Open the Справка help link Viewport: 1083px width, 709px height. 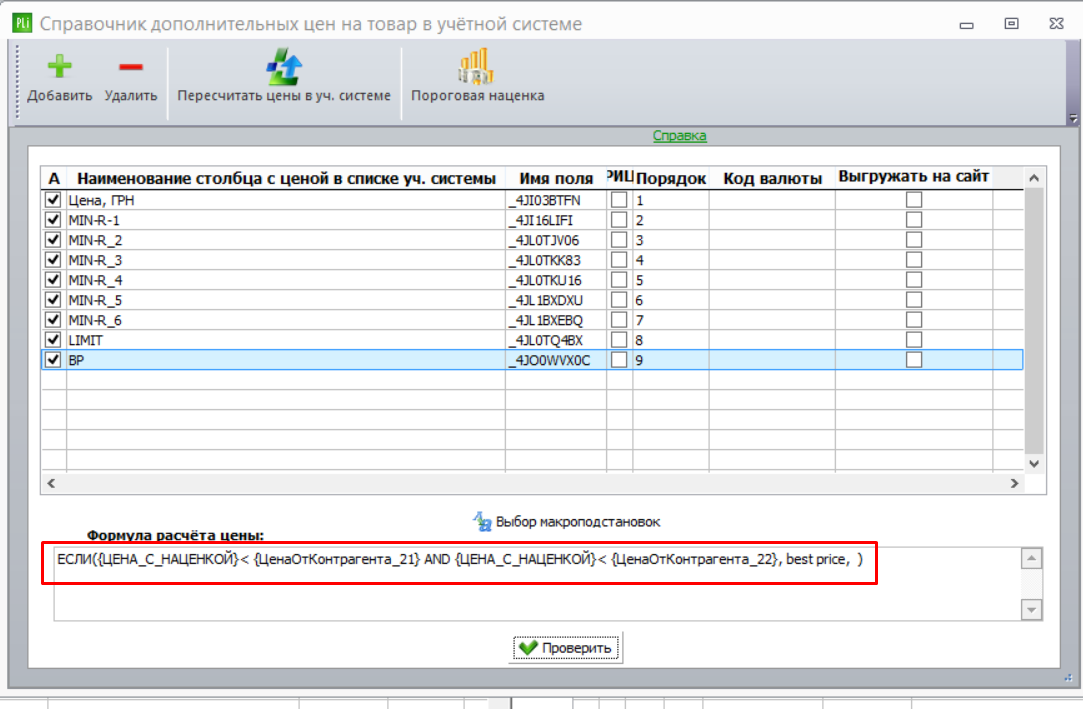coord(680,135)
